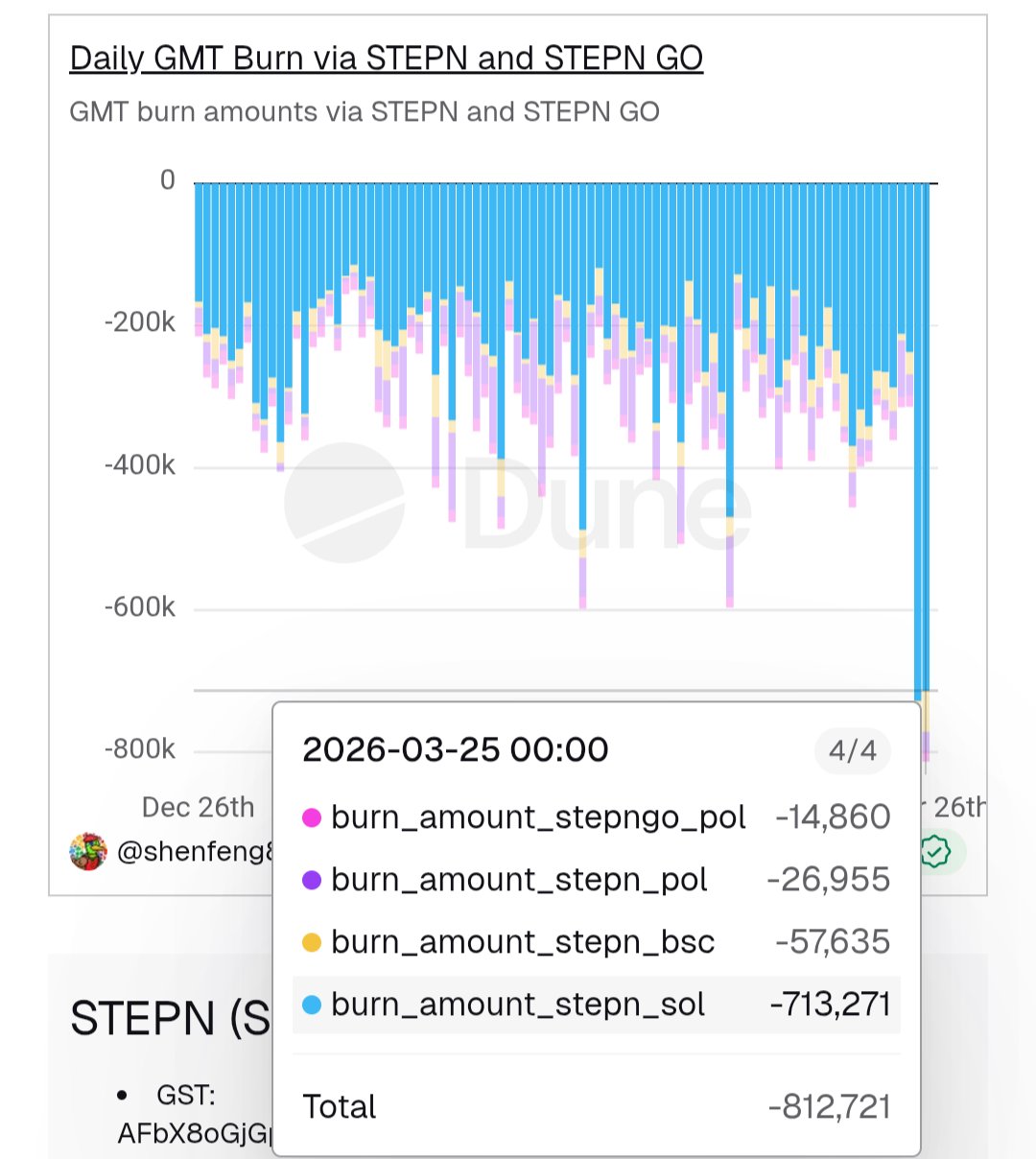Image resolution: width=1036 pixels, height=1159 pixels.
Task: Select the burn_amount_stepn_bsc tooltip row
Action: click(x=595, y=942)
